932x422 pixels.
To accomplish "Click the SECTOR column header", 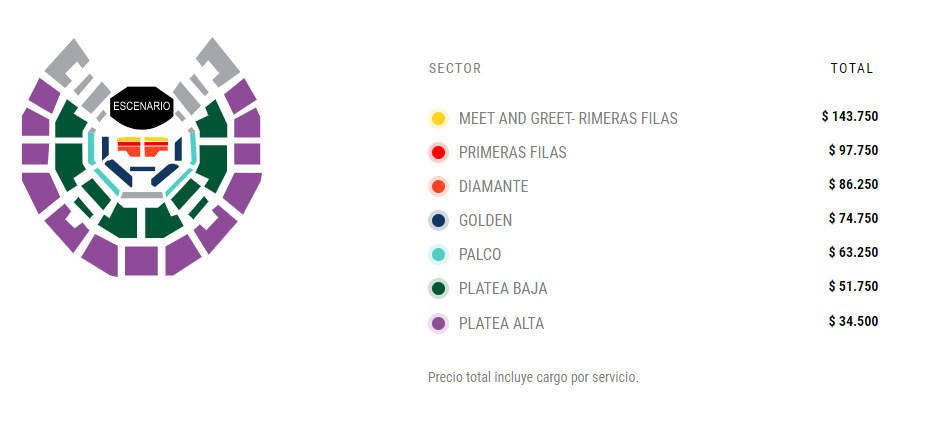I will pos(455,69).
